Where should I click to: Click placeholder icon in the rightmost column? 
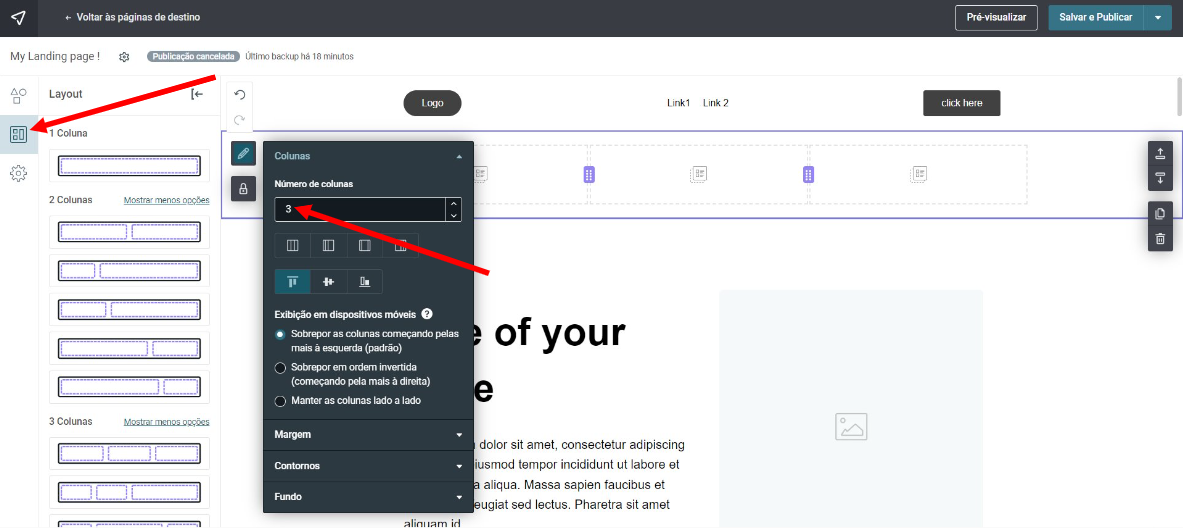[x=918, y=174]
